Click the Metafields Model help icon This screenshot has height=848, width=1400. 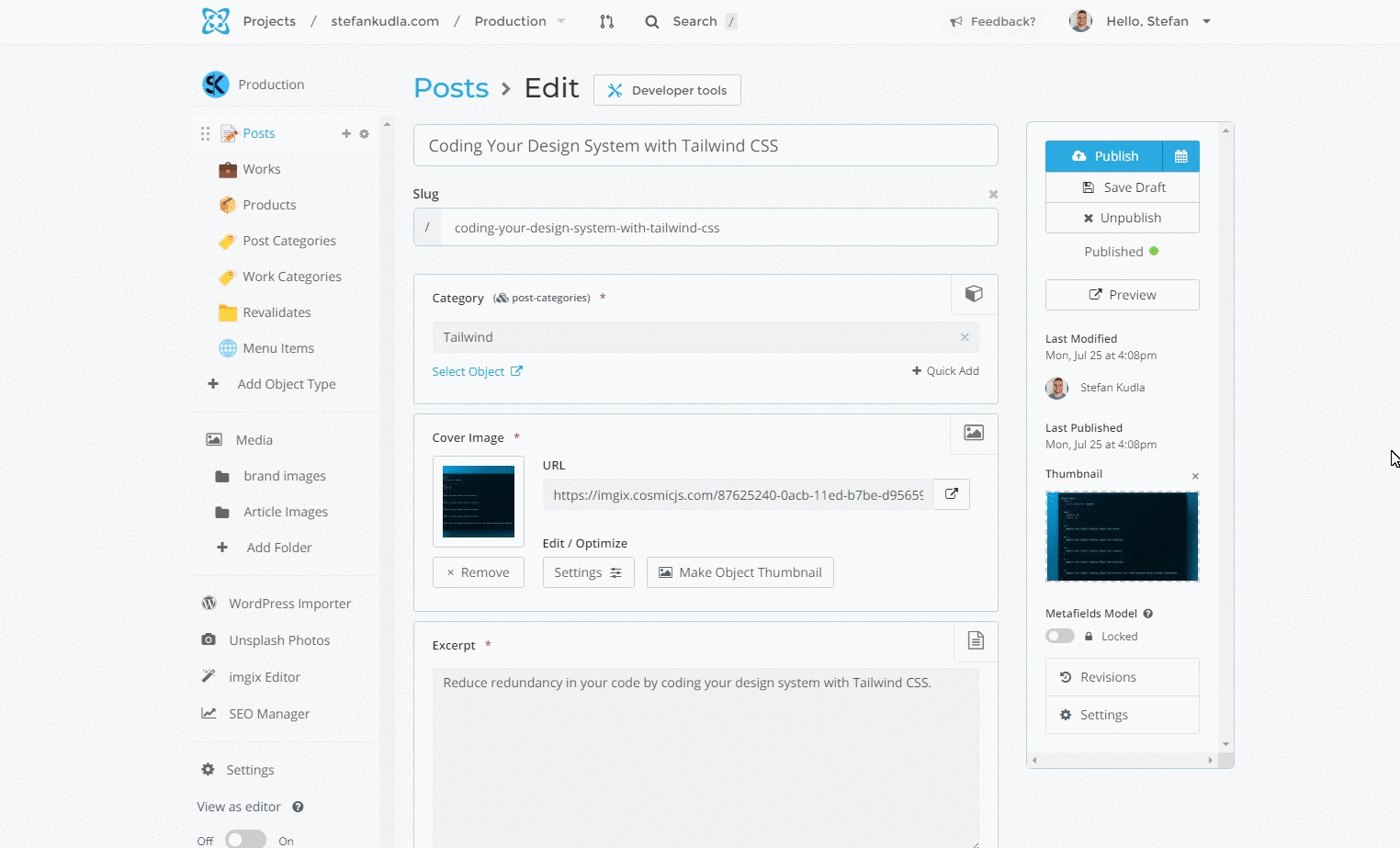point(1148,614)
